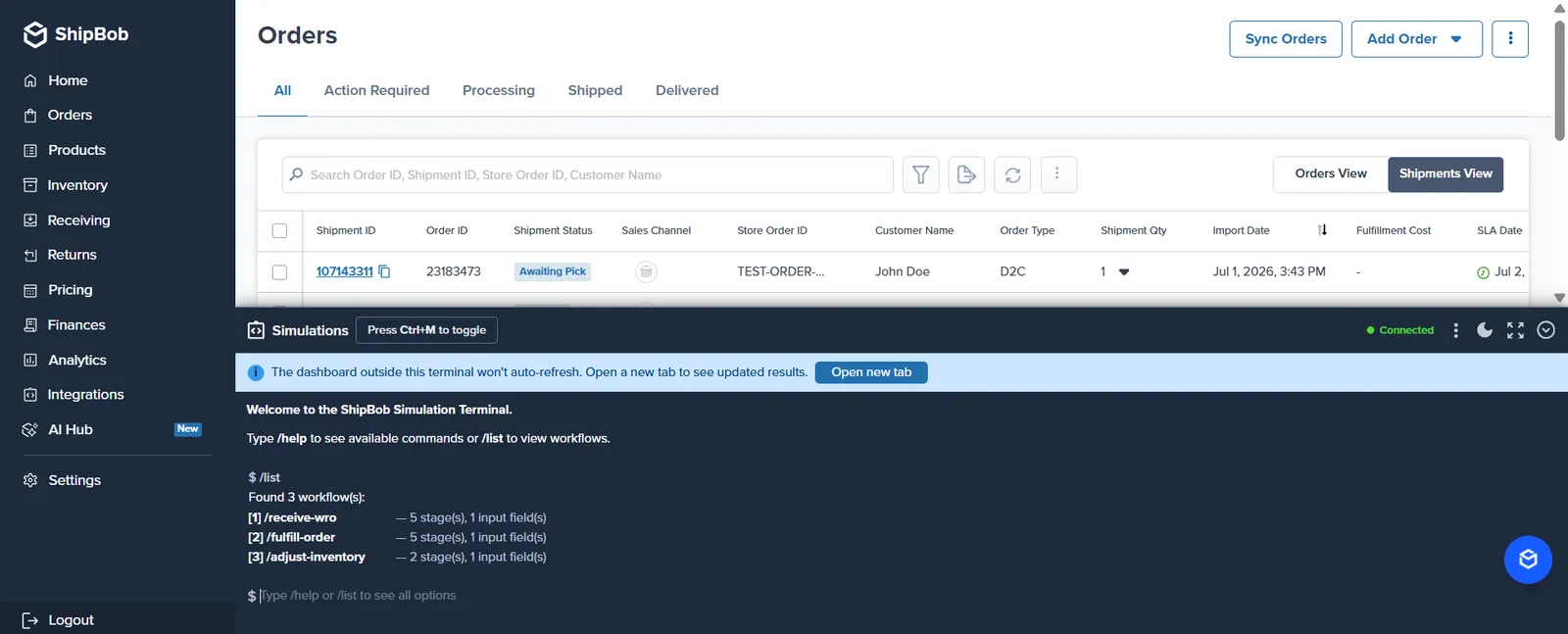Click the info icon in banner
Screen dimensions: 1568x634
[256, 372]
